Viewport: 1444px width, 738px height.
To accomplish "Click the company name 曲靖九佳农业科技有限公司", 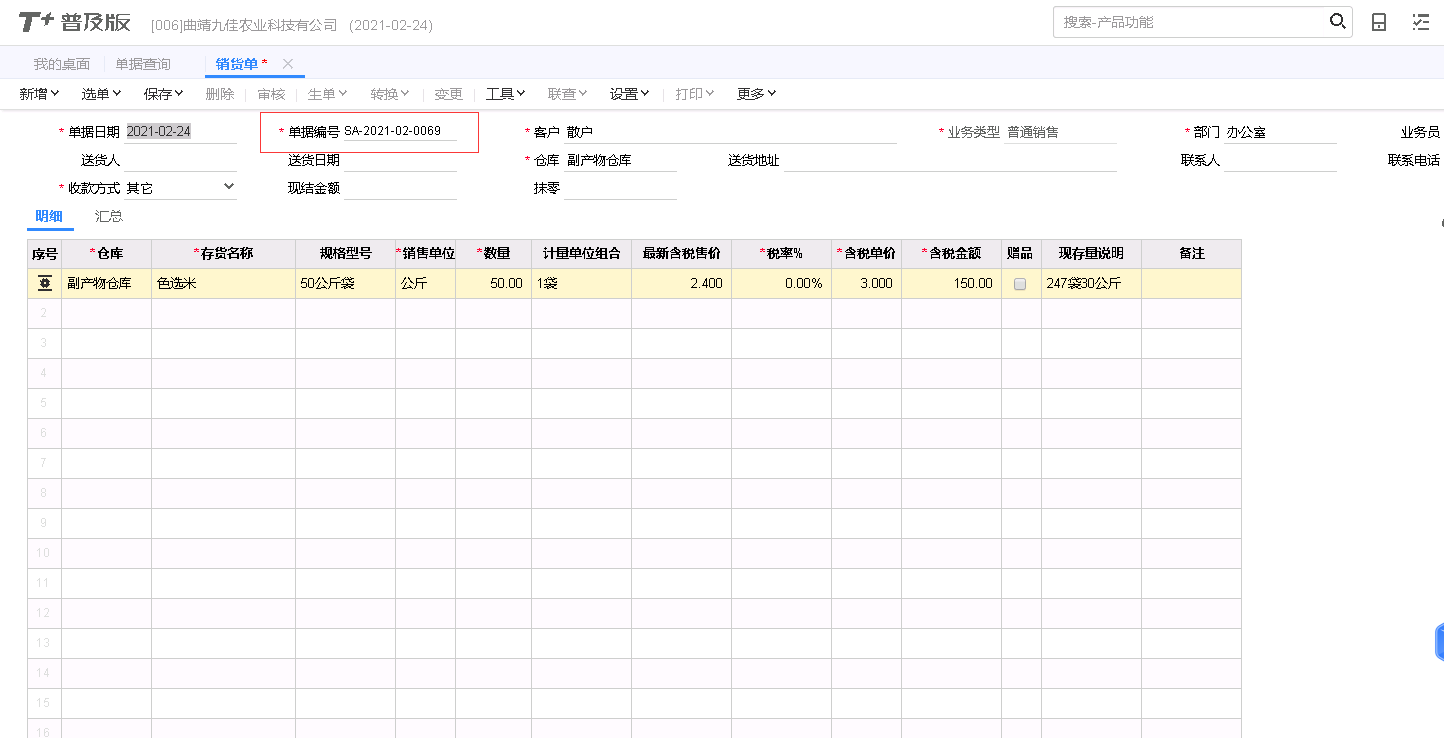I will (x=260, y=25).
